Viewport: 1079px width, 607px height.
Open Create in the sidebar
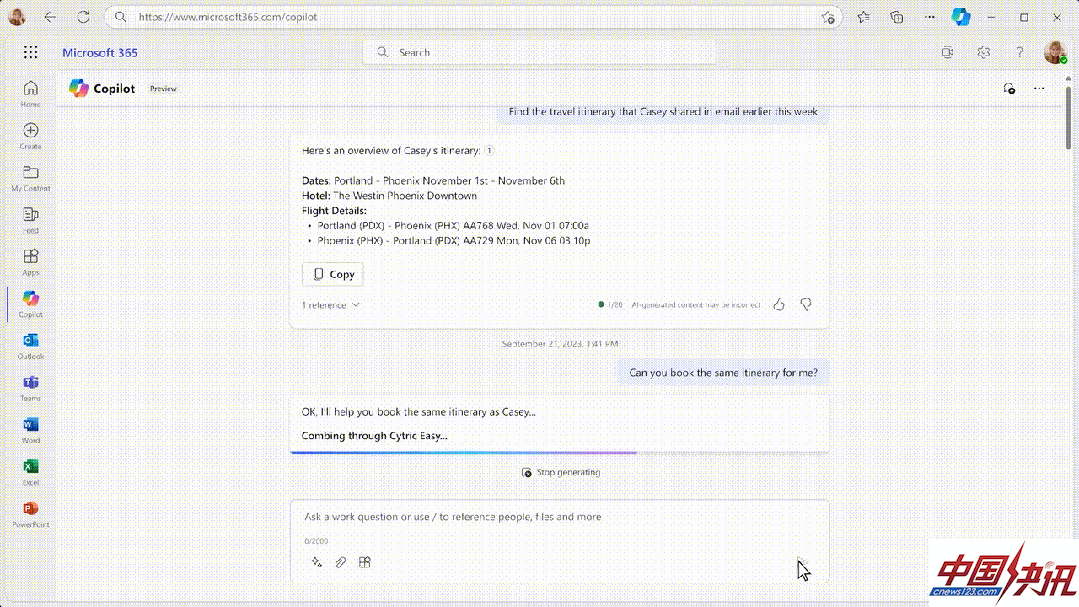(x=30, y=136)
